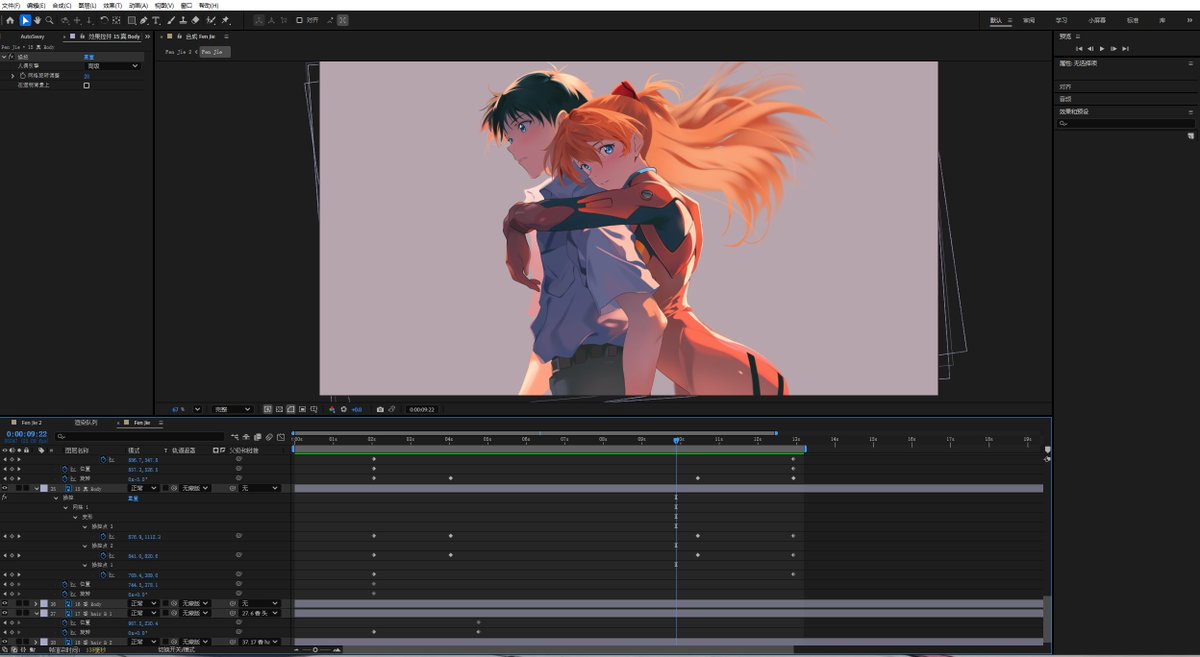
Task: Select the Puppet Pin tool
Action: [225, 20]
